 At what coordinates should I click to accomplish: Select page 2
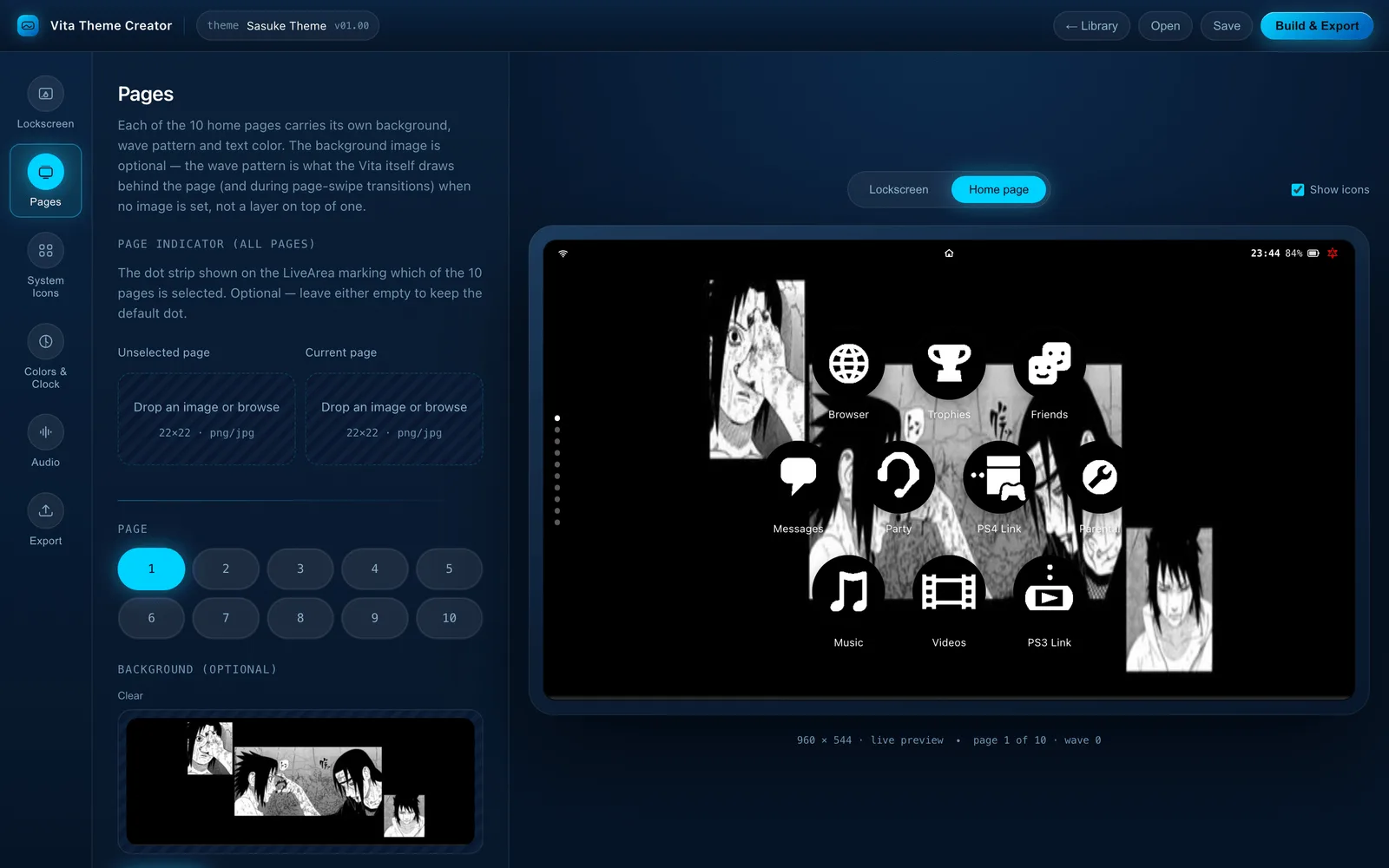pos(226,569)
